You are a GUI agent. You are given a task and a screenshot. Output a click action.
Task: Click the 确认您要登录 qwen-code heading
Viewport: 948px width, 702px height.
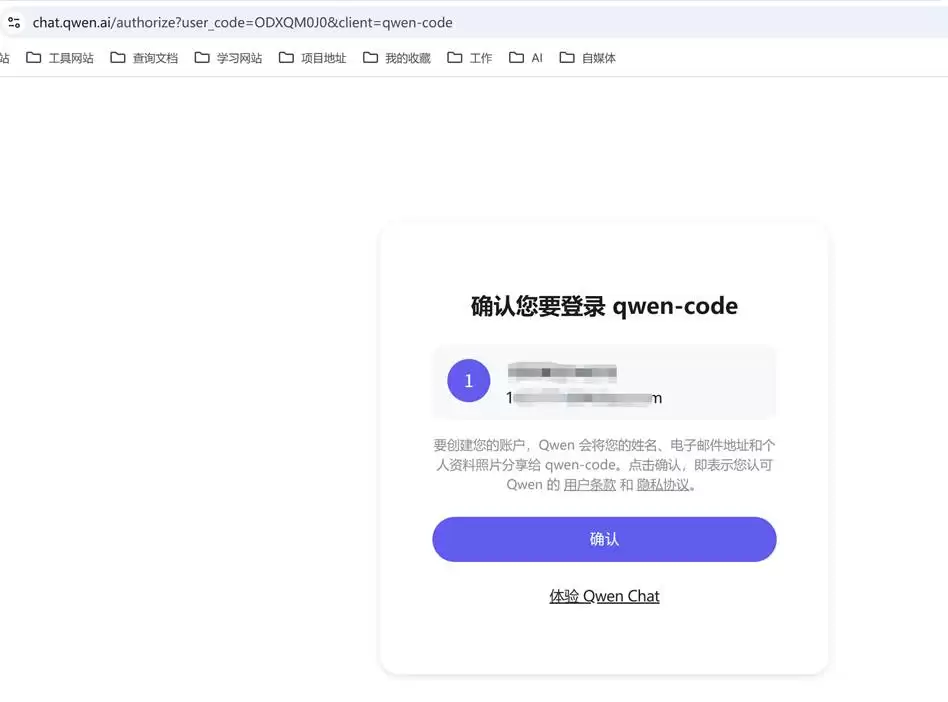[x=604, y=306]
